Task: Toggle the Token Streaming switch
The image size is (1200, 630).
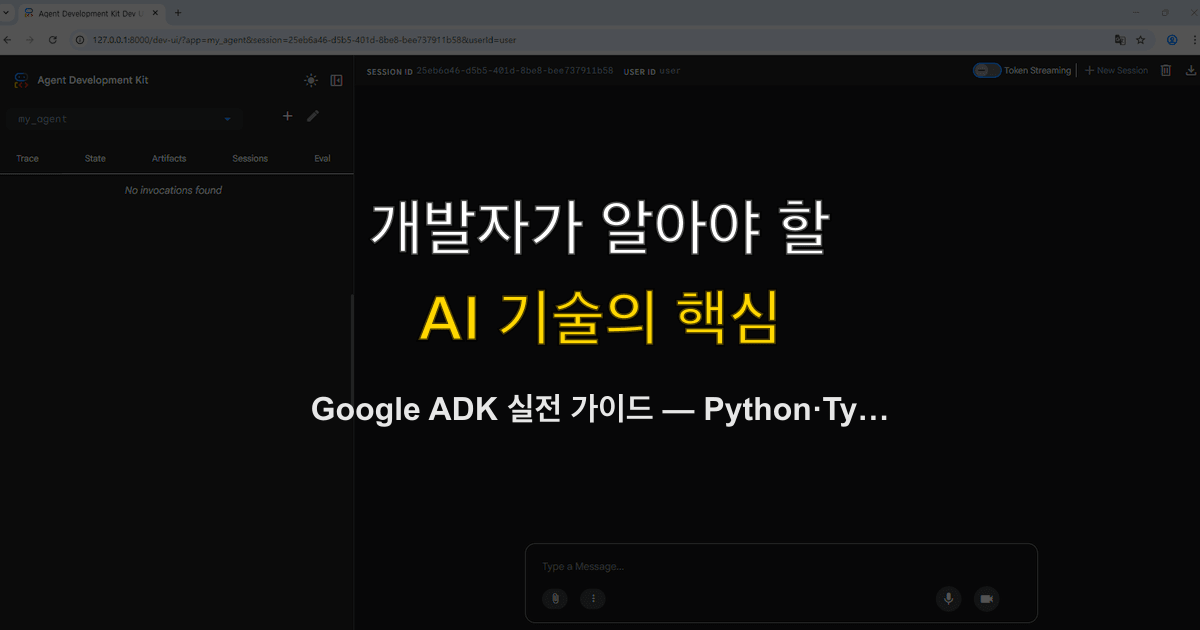Action: (x=987, y=70)
